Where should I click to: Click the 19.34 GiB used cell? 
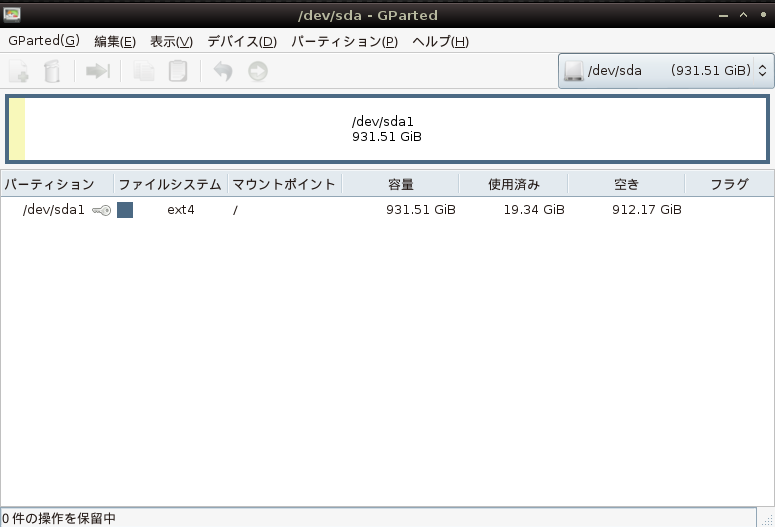click(534, 210)
